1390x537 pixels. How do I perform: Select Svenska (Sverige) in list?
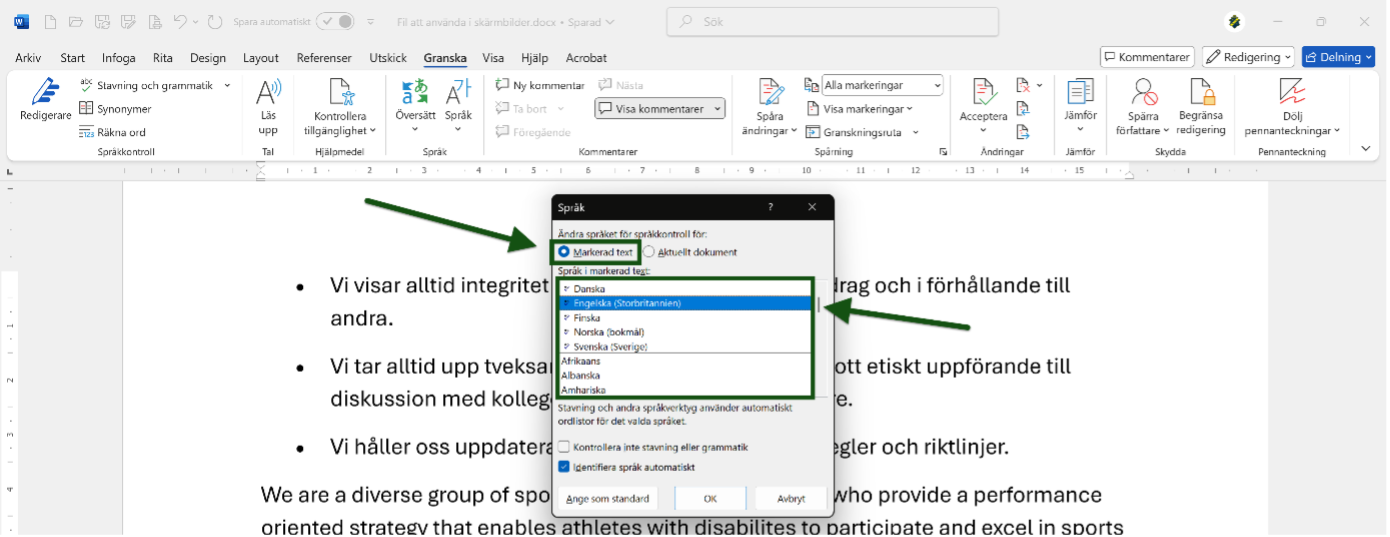[x=685, y=346]
